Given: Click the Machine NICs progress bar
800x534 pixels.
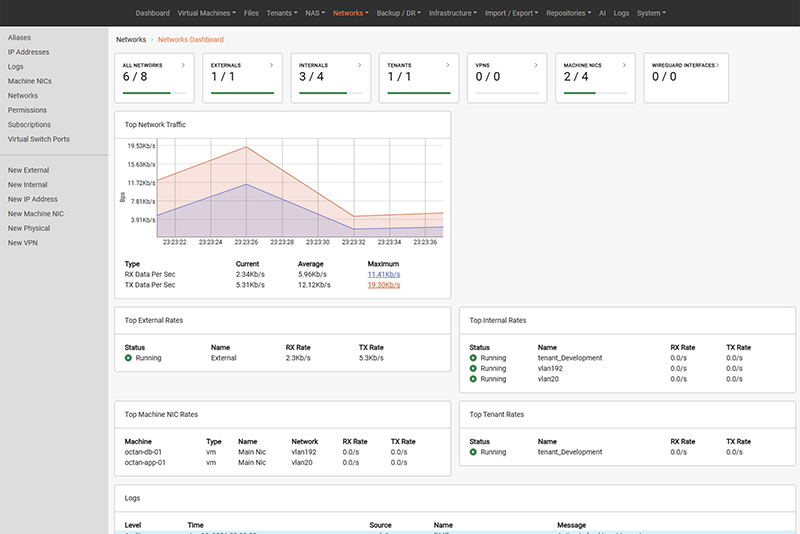Looking at the screenshot, I should click(x=595, y=93).
